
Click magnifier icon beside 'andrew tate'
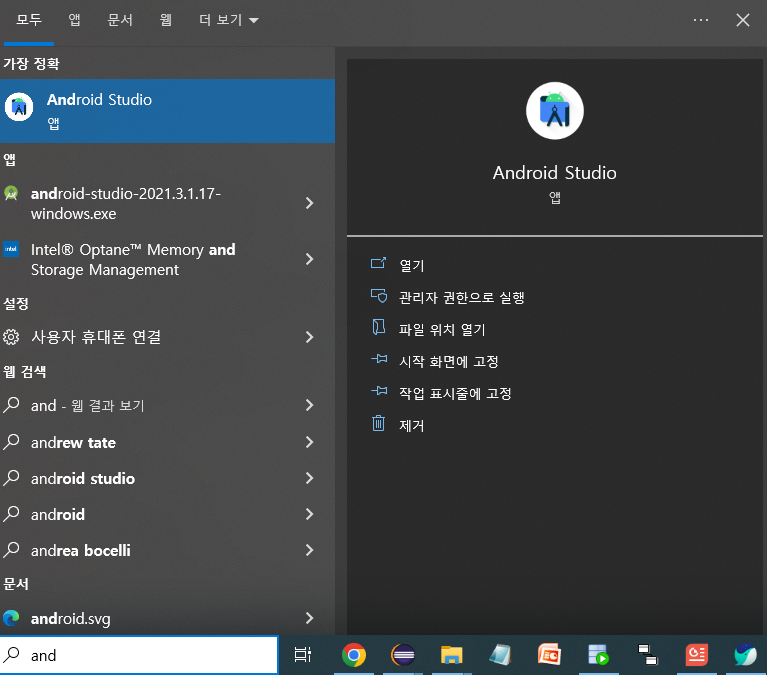[11, 441]
